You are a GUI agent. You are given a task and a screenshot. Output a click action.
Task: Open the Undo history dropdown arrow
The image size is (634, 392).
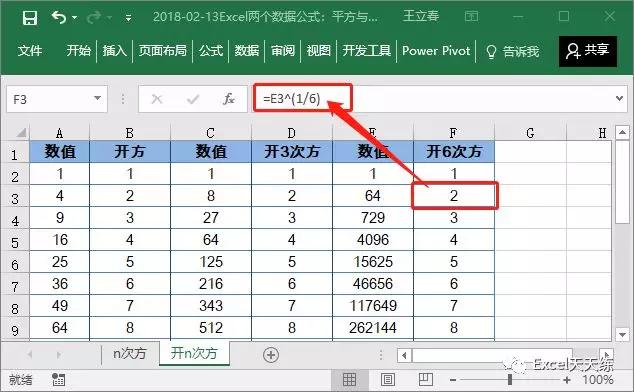click(74, 17)
